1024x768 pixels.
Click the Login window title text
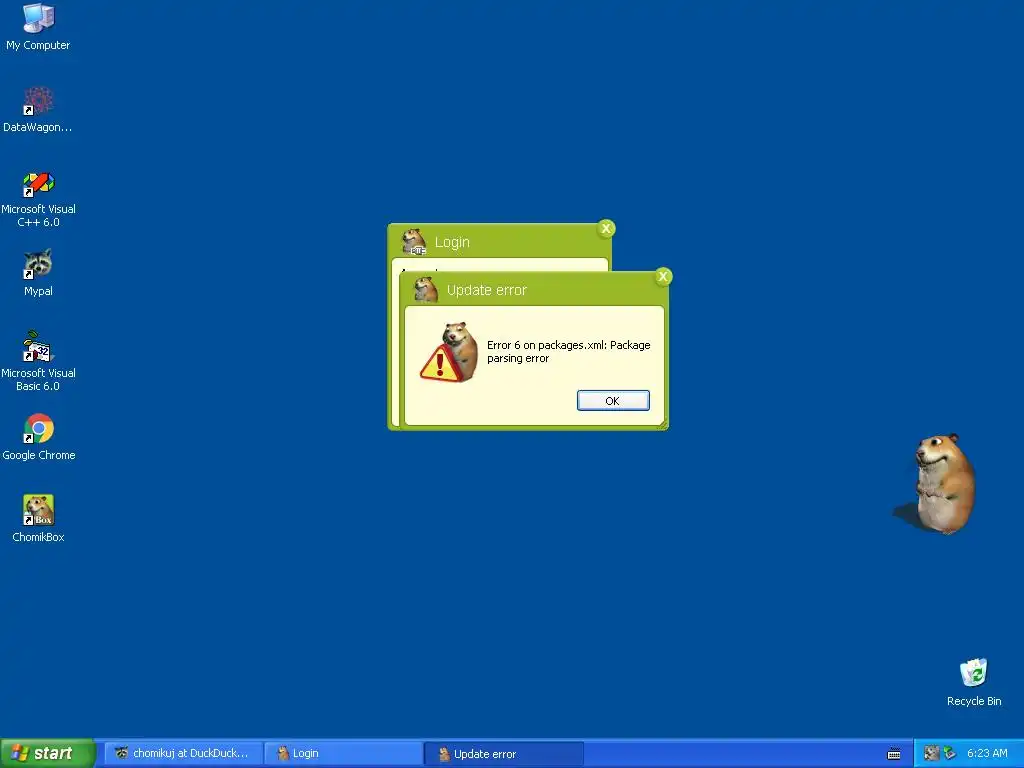click(x=452, y=242)
